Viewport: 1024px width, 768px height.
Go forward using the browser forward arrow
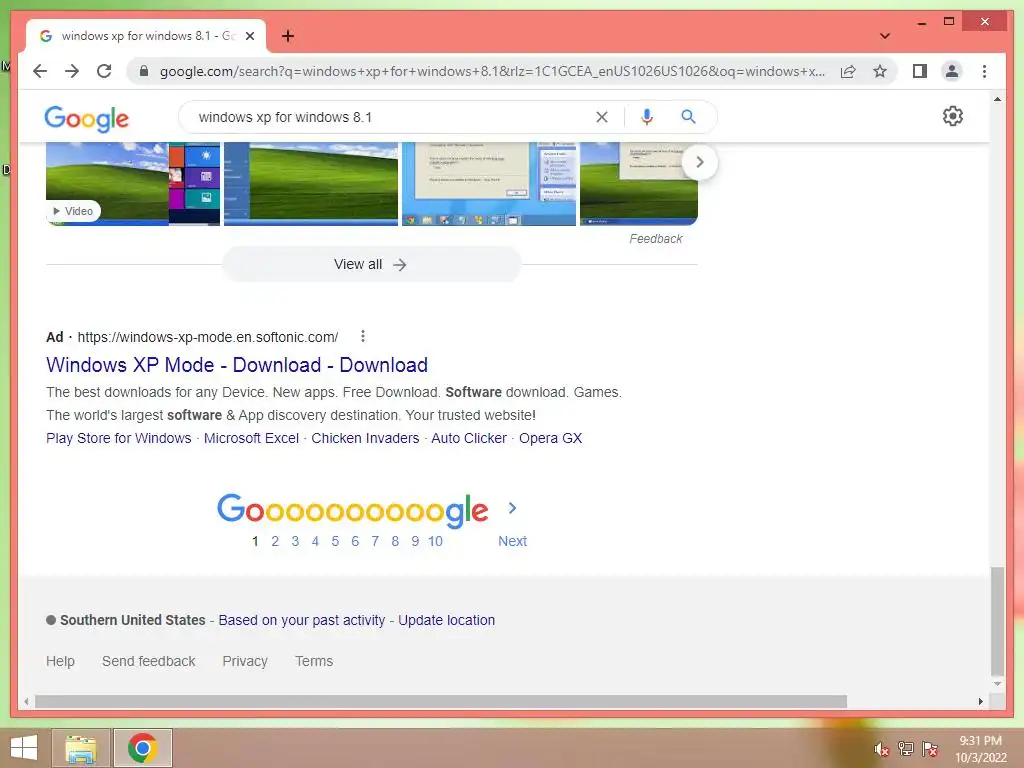(x=72, y=71)
